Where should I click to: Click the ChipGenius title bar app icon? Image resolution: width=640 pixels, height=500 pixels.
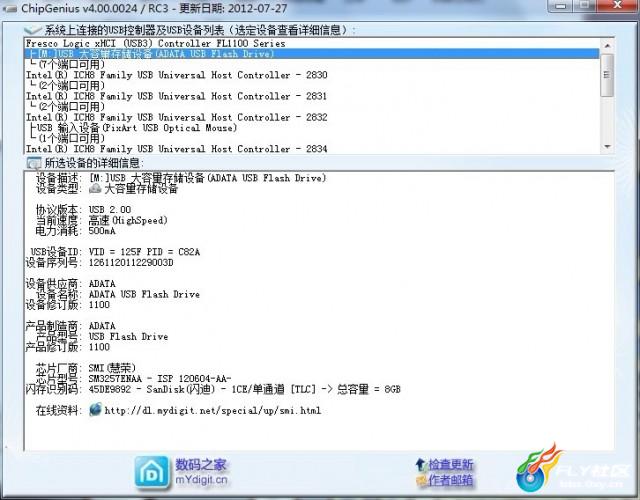tap(9, 8)
